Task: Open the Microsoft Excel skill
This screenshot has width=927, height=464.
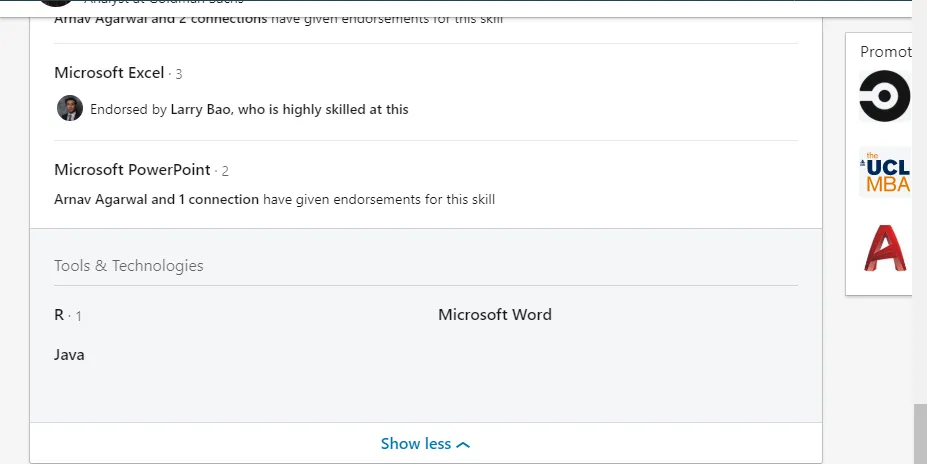Action: coord(109,73)
